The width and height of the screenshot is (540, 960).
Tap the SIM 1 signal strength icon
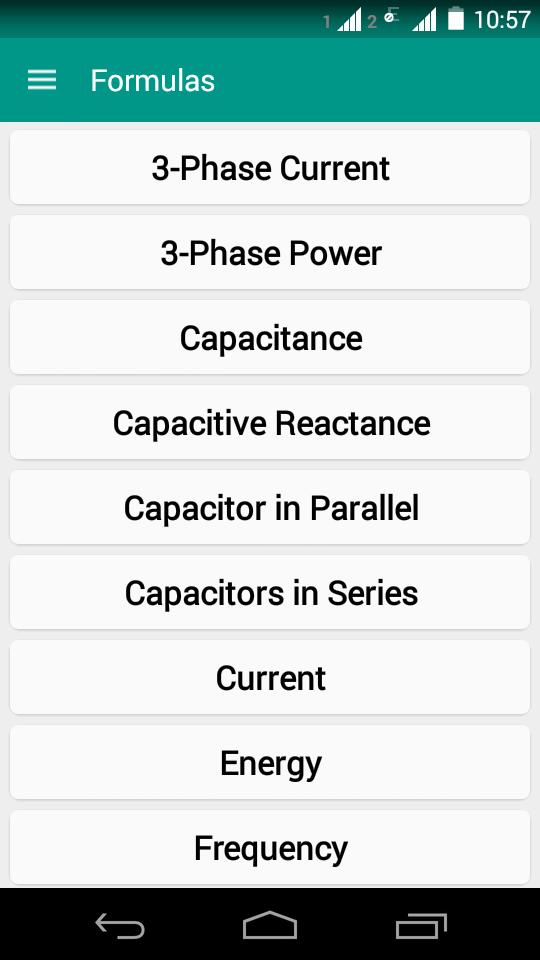pyautogui.click(x=350, y=20)
